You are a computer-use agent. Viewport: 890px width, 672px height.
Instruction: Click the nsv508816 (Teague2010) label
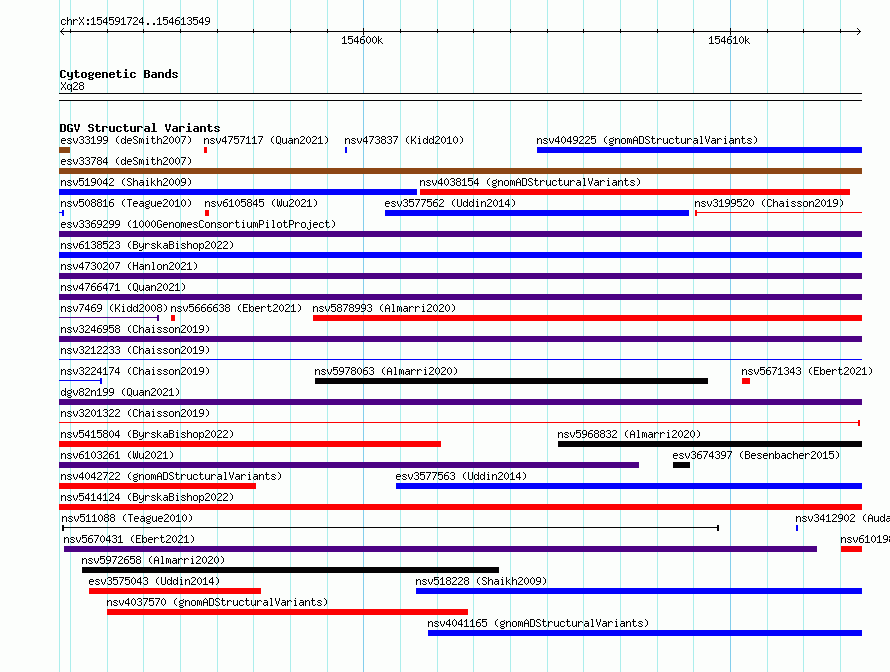tap(126, 203)
